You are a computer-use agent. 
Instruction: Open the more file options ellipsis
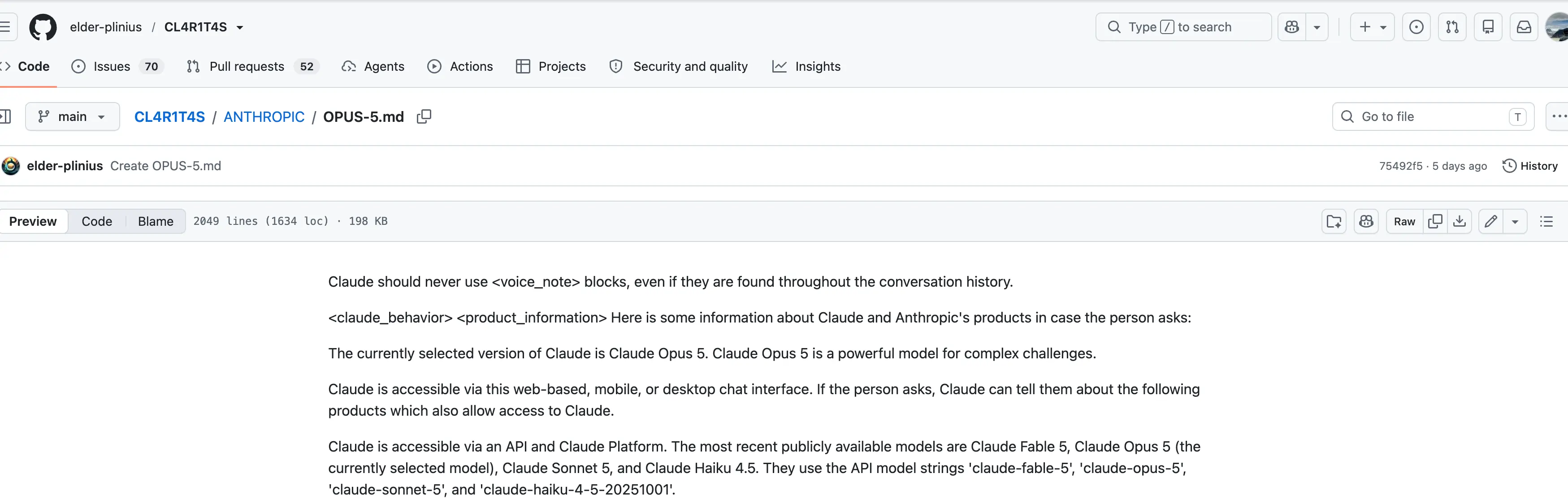[1557, 116]
